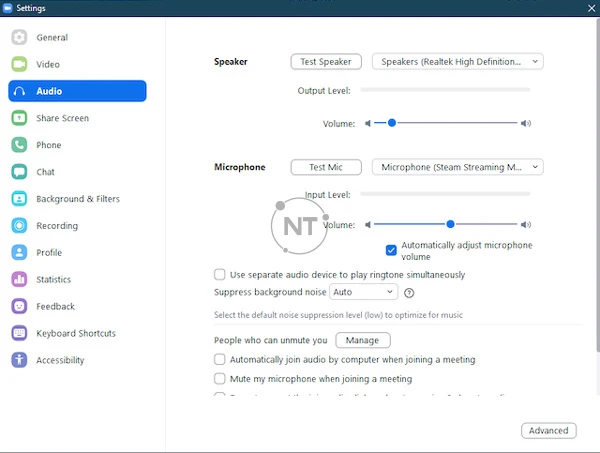Disable automatically adjust microphone volume
The height and width of the screenshot is (453, 600).
391,250
